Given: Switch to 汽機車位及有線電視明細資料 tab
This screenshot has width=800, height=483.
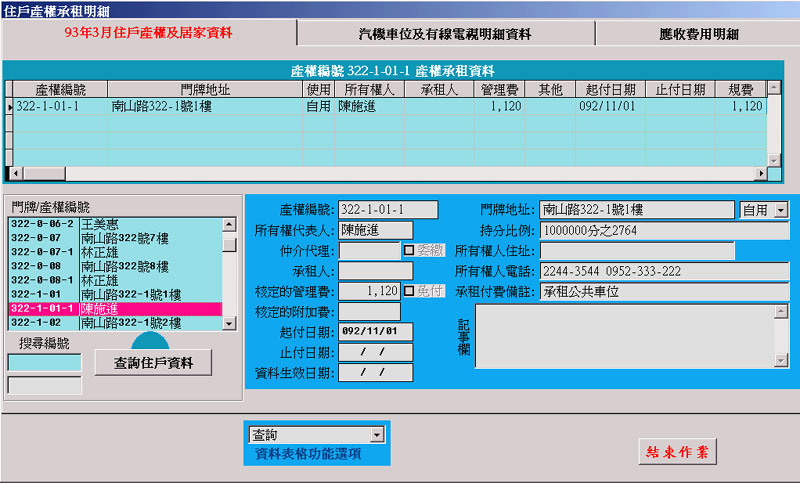Looking at the screenshot, I should tap(445, 34).
